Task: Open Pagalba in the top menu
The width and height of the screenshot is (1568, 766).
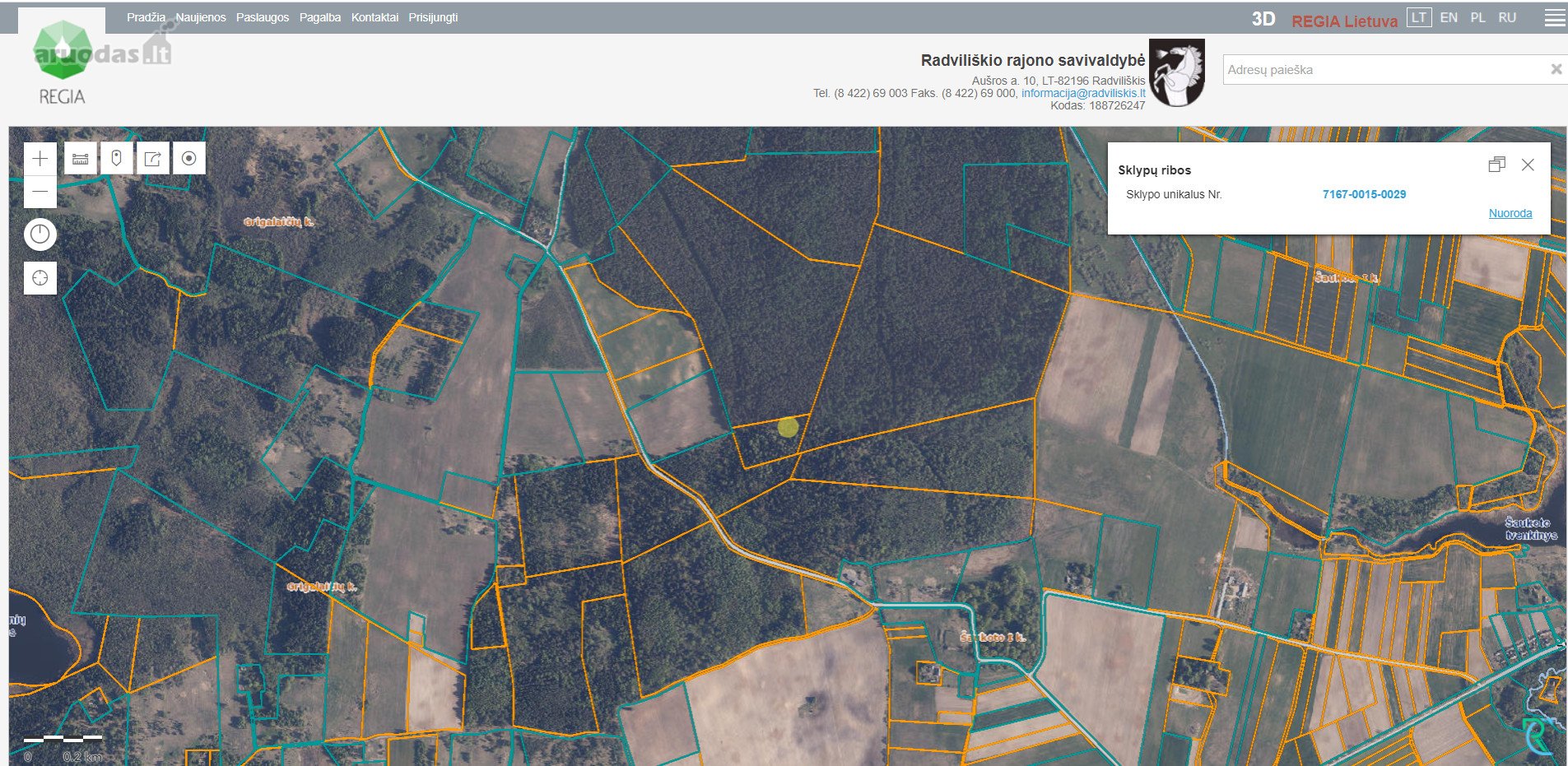Action: pyautogui.click(x=320, y=17)
